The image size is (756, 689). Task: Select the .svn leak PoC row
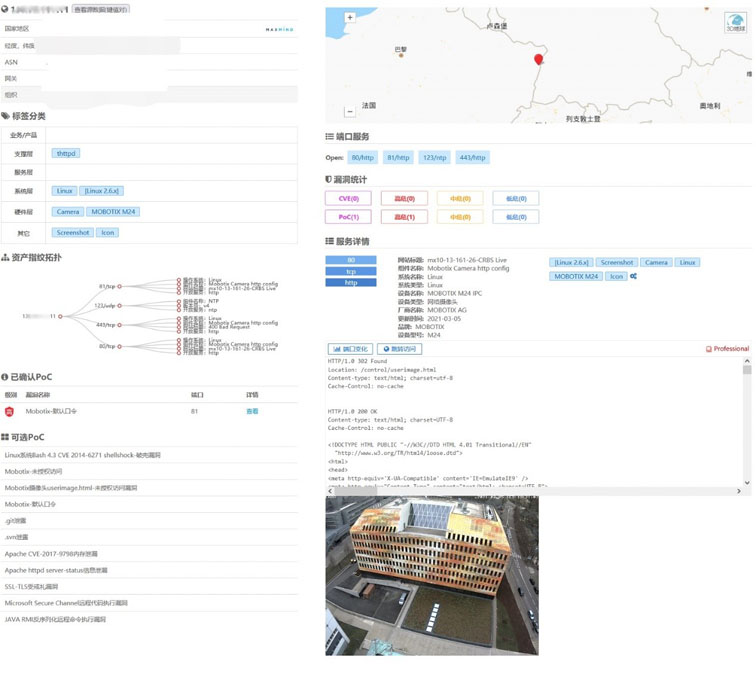pyautogui.click(x=149, y=537)
